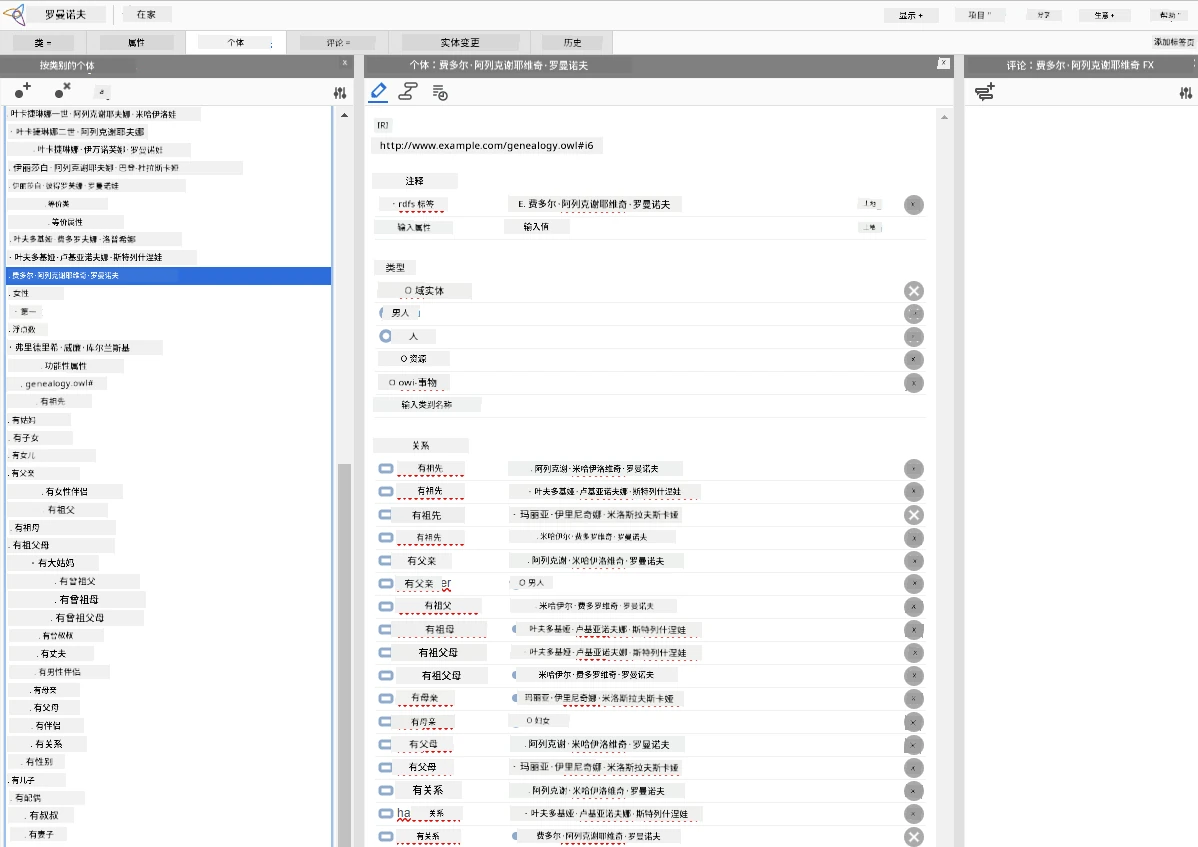The image size is (1198, 847).
Task: Click the Protégé logo in the top-left
Action: coord(15,15)
